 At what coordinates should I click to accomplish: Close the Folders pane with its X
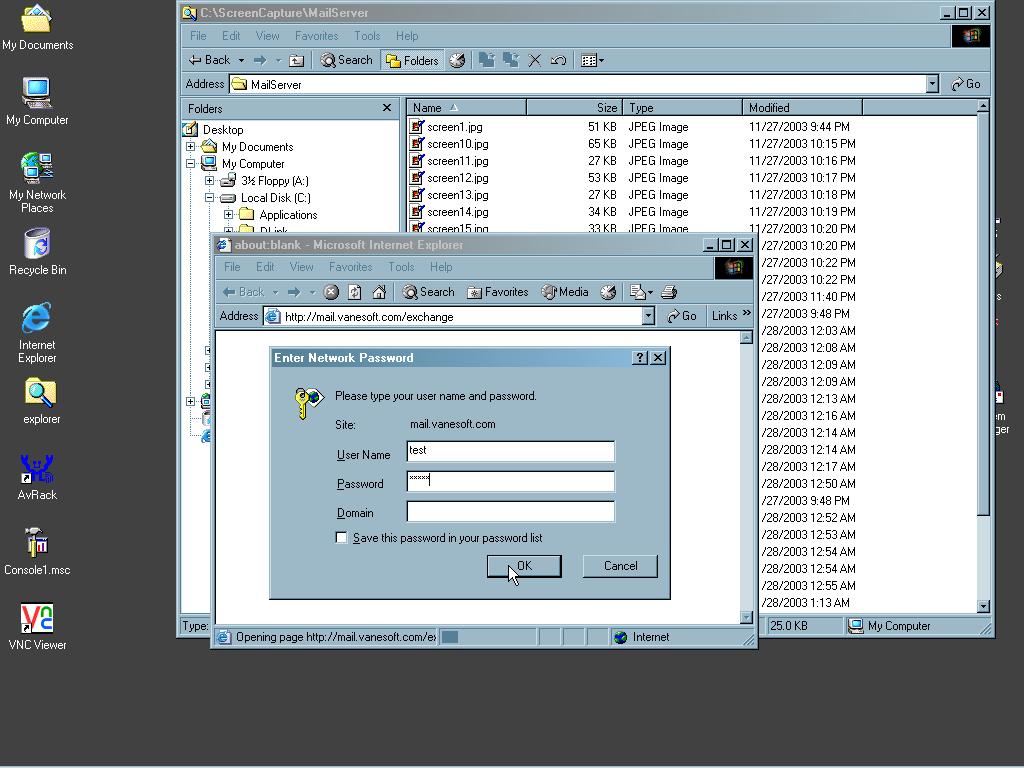tap(387, 108)
